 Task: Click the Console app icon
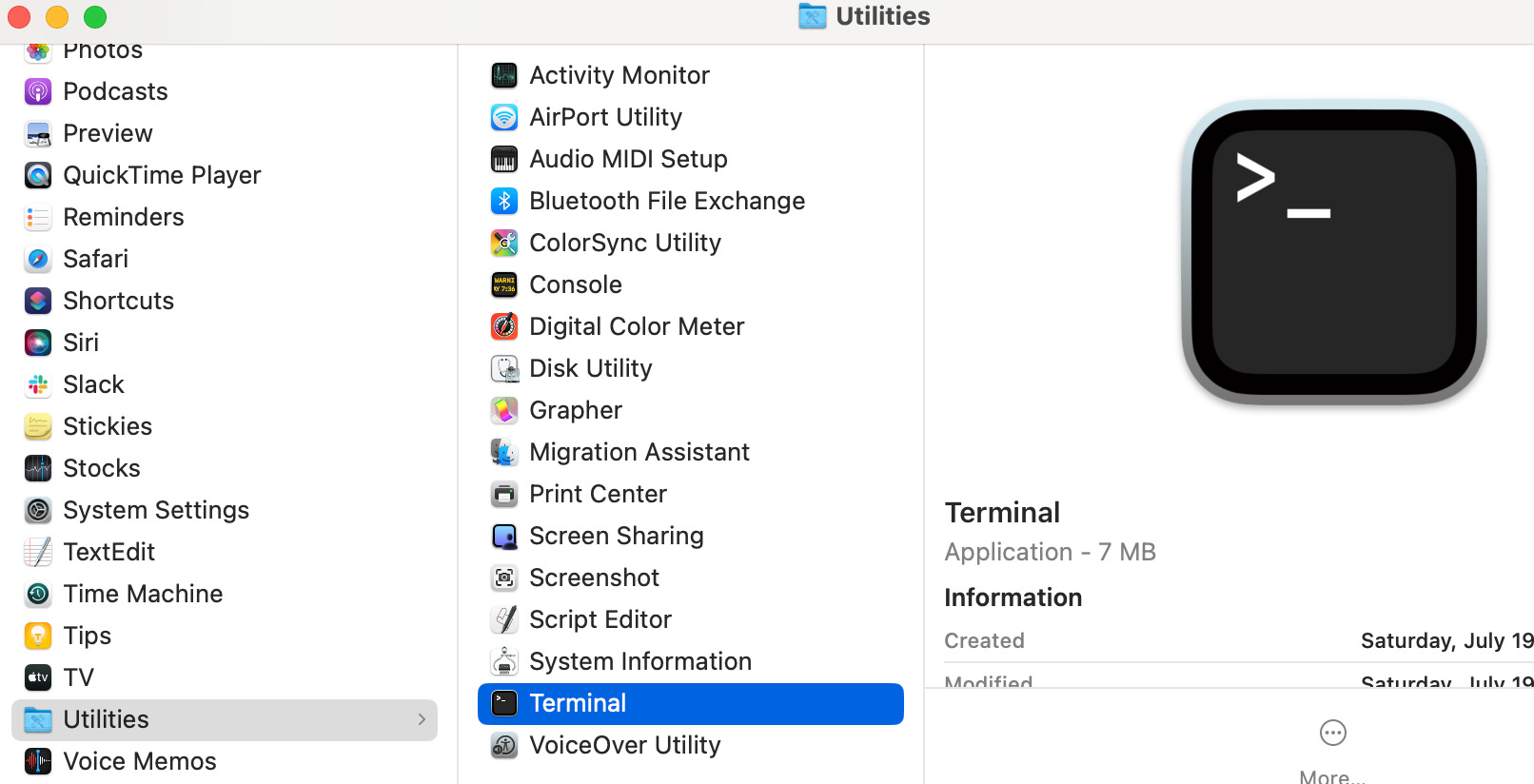[x=504, y=284]
